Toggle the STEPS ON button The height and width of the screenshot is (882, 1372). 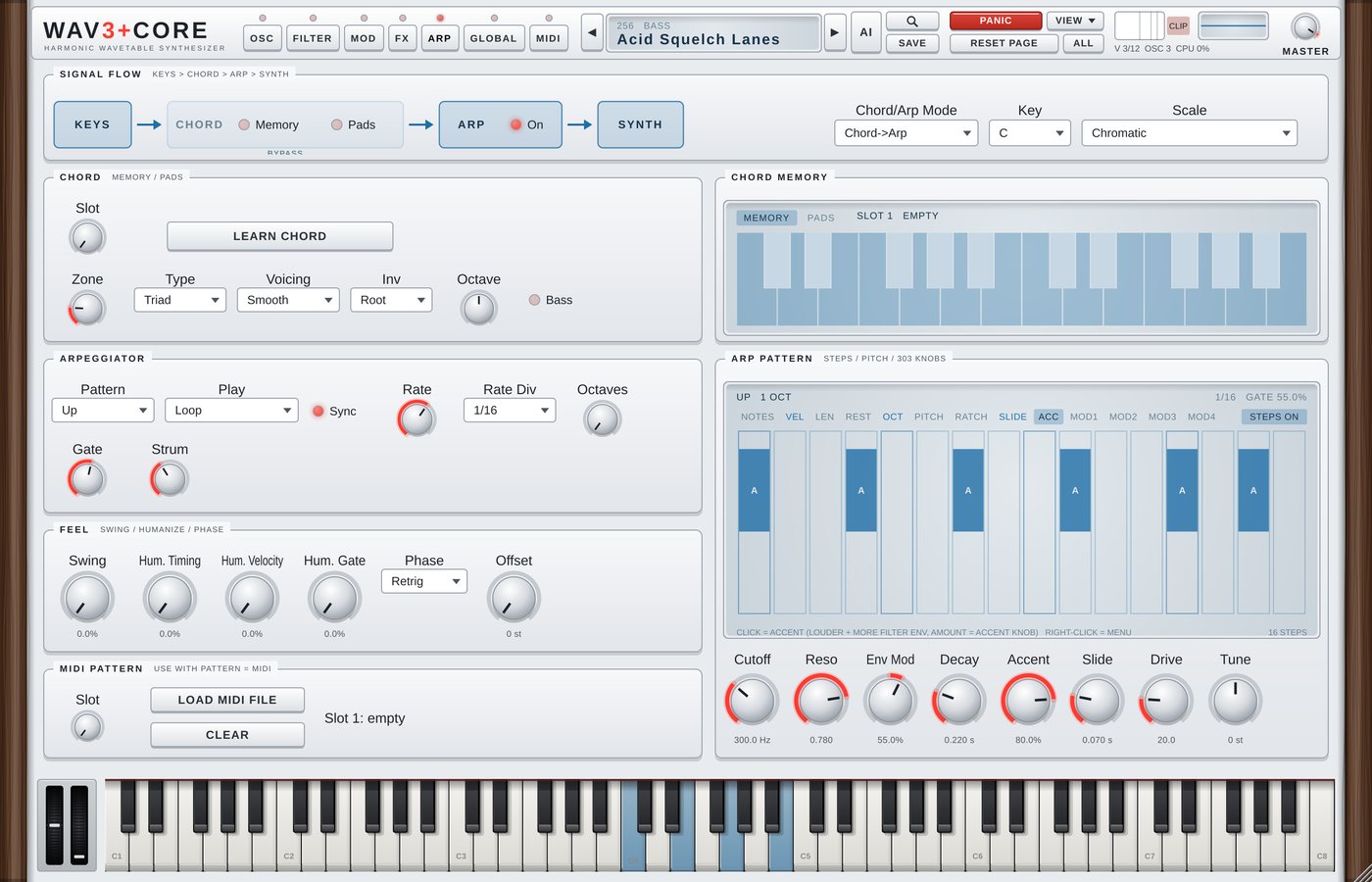tap(1273, 416)
